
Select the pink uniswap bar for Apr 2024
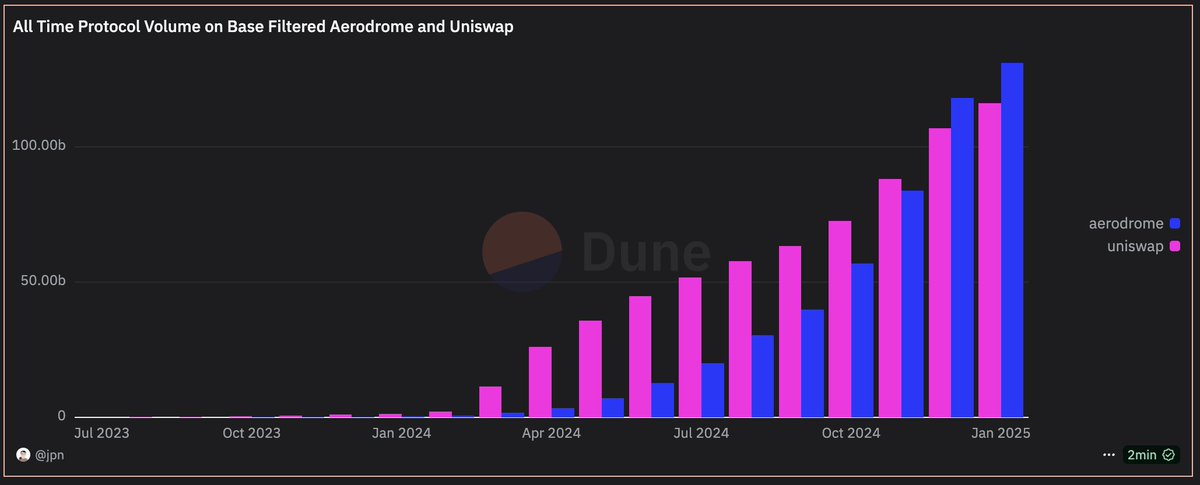pyautogui.click(x=540, y=382)
